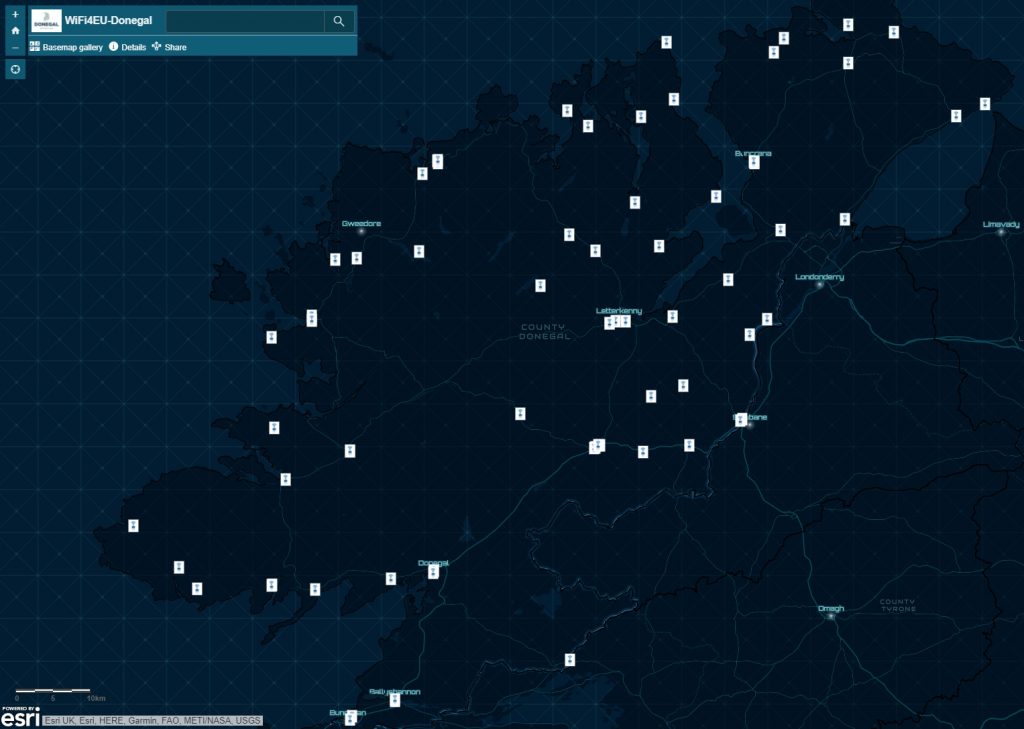Open the WiFi marker at Bundoran
The height and width of the screenshot is (729, 1024).
350,718
